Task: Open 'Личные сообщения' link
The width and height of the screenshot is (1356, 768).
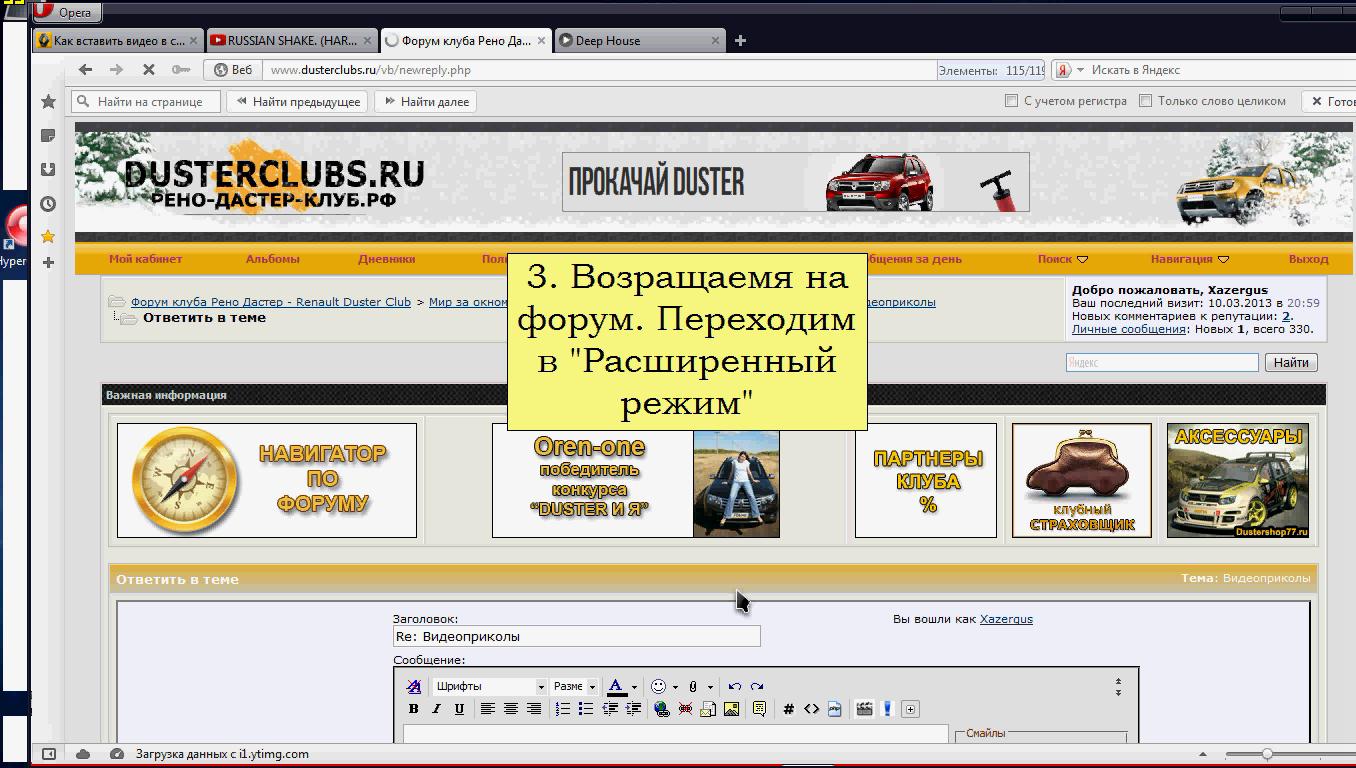Action: point(1129,329)
